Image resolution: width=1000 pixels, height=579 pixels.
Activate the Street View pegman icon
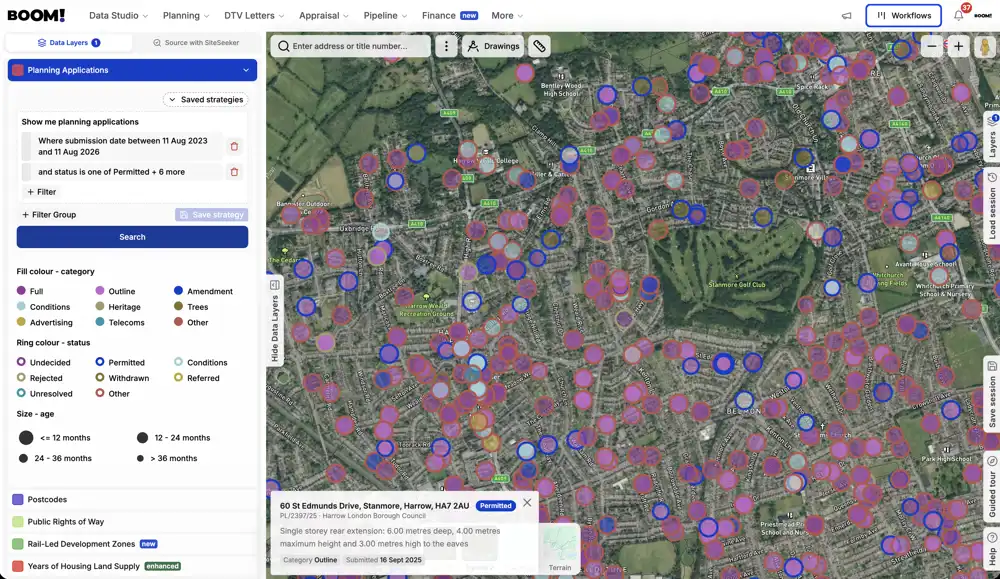(x=985, y=47)
